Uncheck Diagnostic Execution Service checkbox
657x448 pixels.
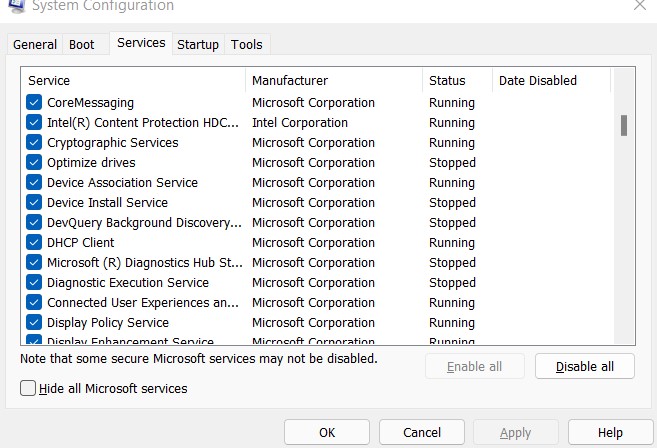(35, 283)
